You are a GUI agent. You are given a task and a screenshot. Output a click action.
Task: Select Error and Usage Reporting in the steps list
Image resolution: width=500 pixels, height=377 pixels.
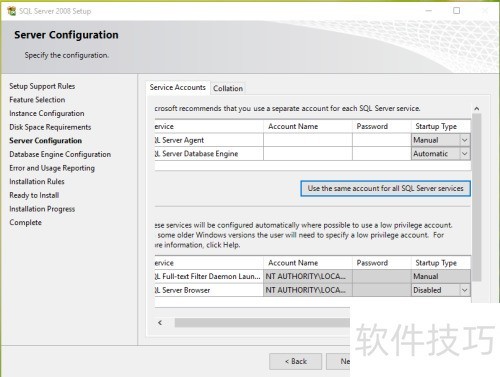pos(52,168)
